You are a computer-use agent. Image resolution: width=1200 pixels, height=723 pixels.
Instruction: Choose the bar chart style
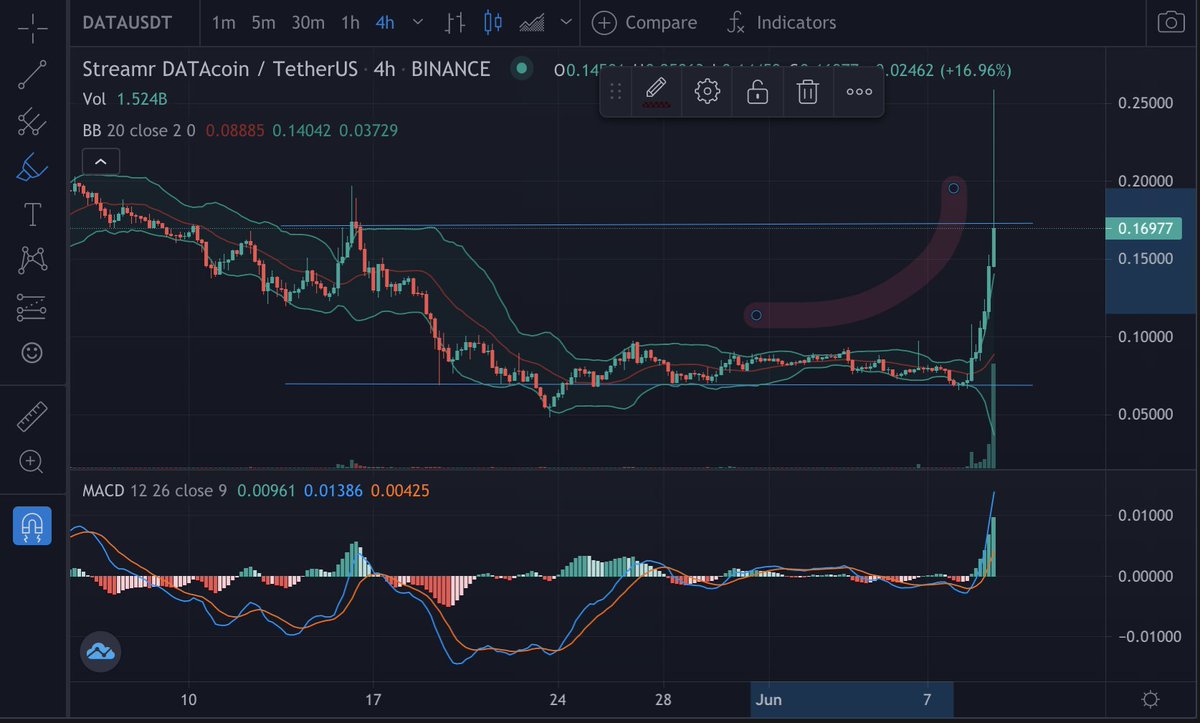click(456, 22)
